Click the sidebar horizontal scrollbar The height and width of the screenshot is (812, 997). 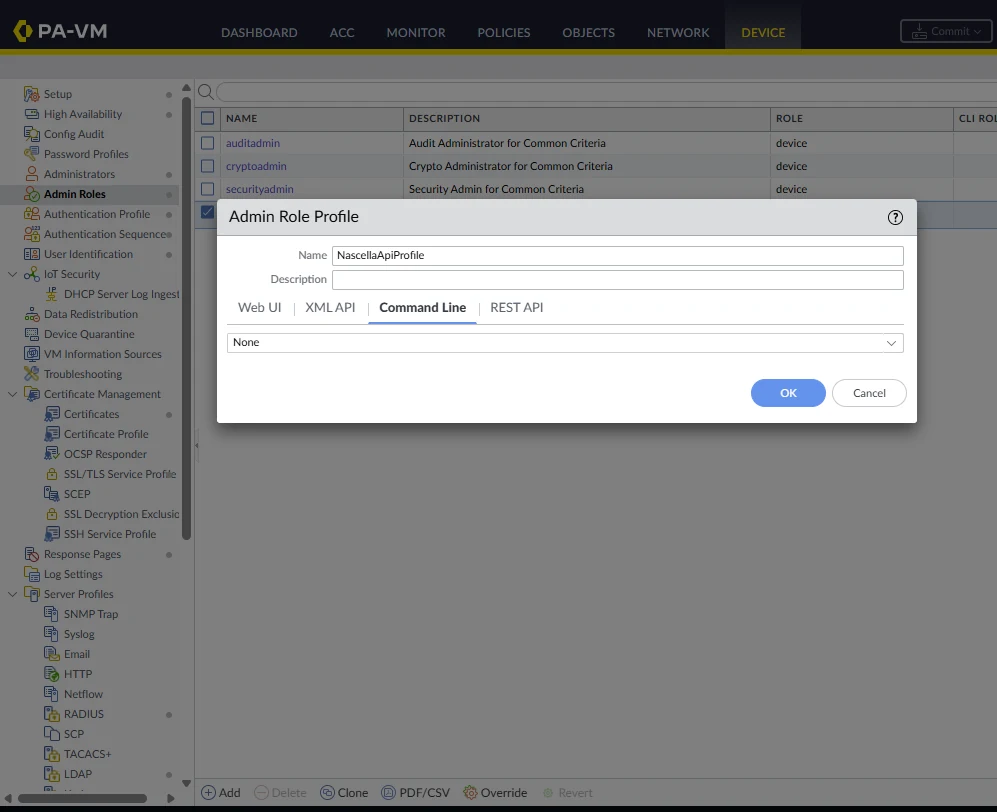pos(82,798)
